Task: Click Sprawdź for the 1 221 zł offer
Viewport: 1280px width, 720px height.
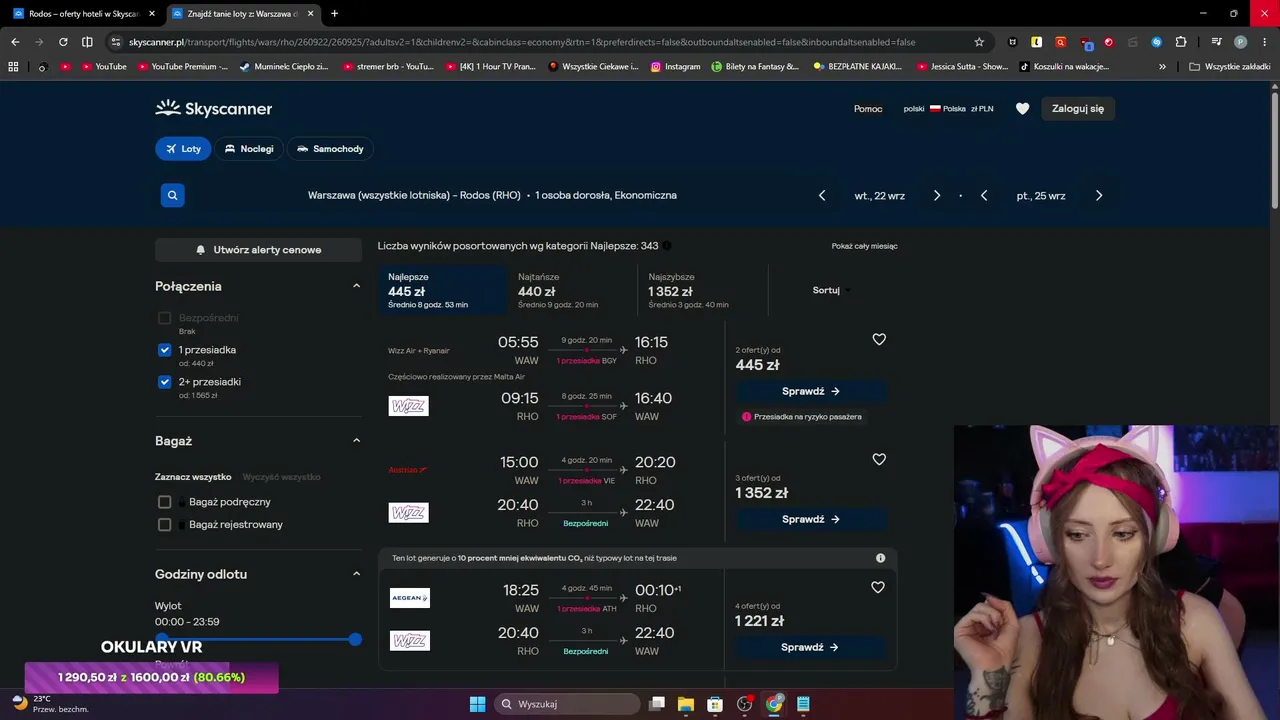Action: (810, 648)
